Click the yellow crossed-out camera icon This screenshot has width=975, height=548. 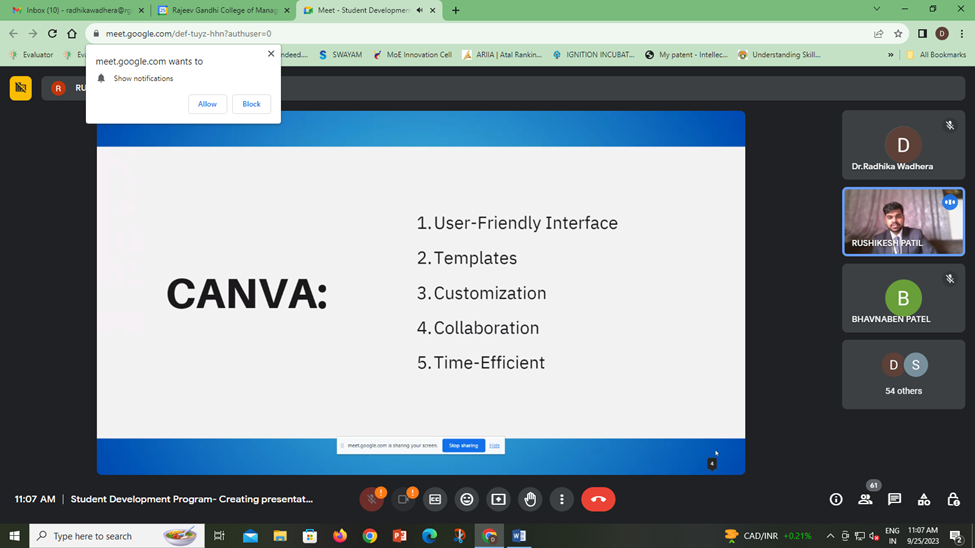coord(21,88)
